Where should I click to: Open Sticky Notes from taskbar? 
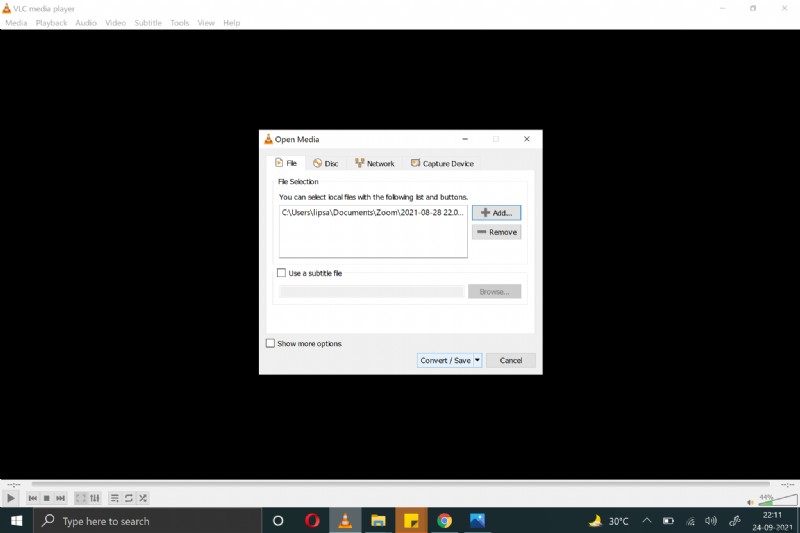411,521
